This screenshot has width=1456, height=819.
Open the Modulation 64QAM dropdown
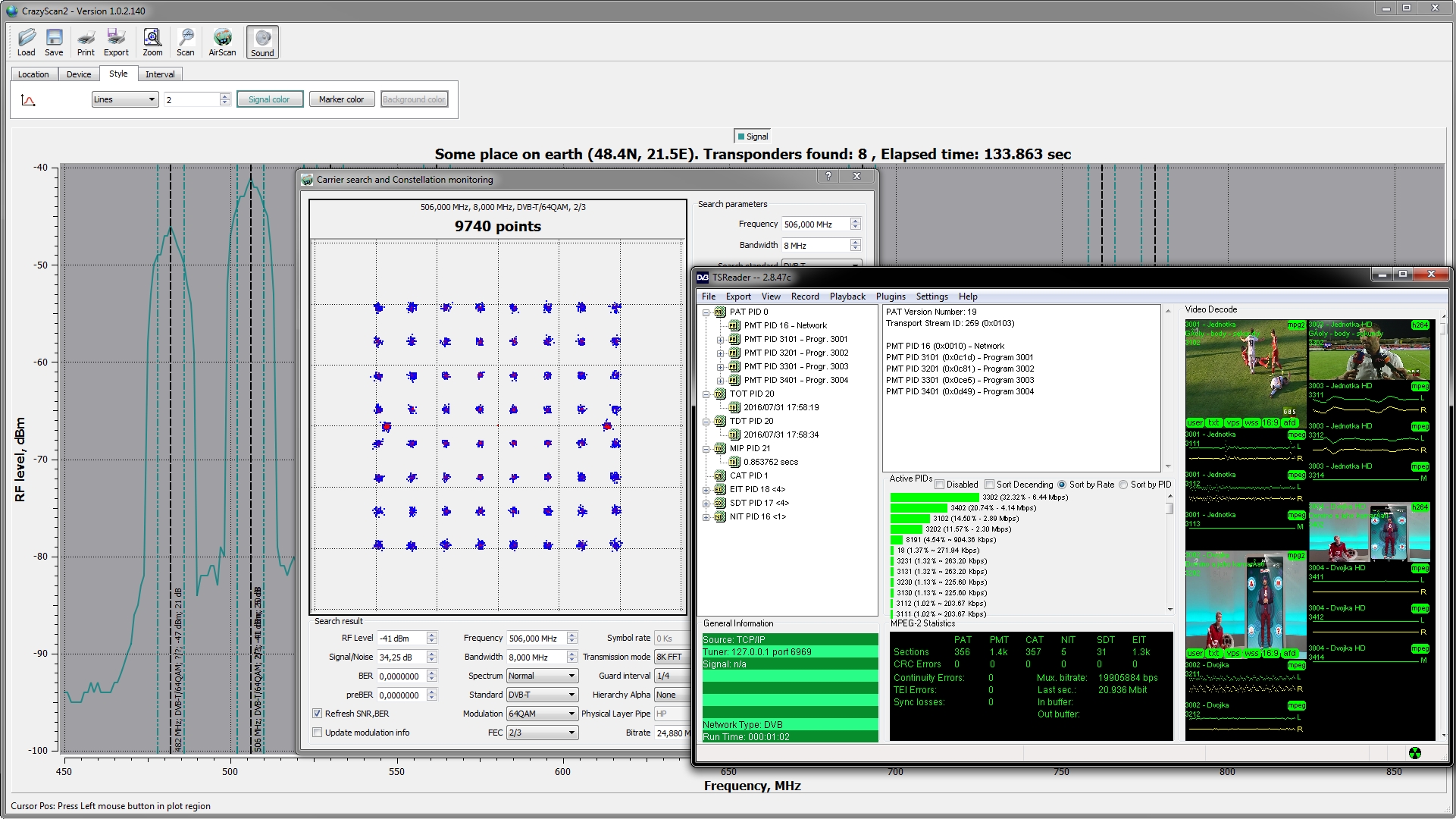pos(542,714)
